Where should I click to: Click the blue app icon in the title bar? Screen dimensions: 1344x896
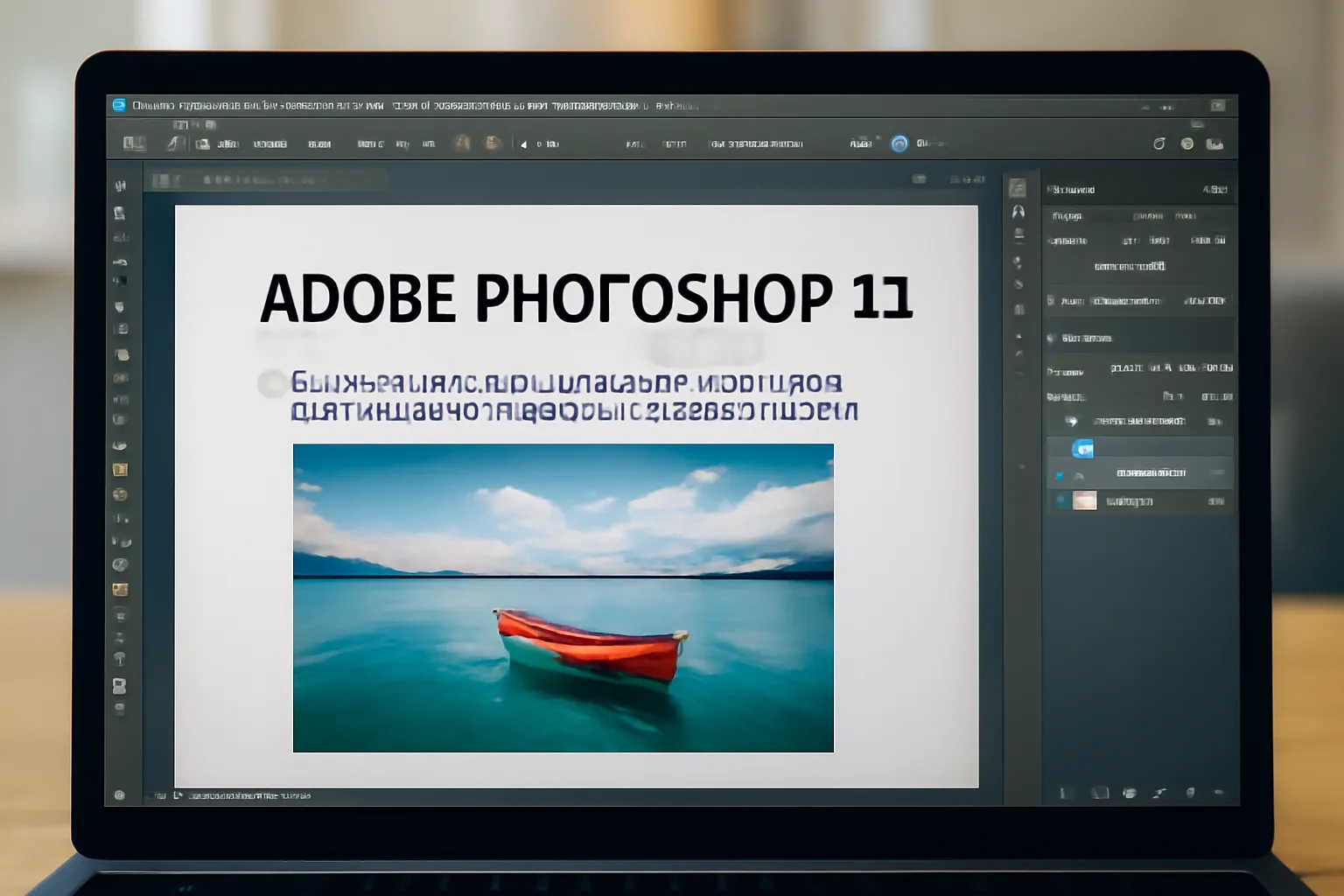point(119,105)
